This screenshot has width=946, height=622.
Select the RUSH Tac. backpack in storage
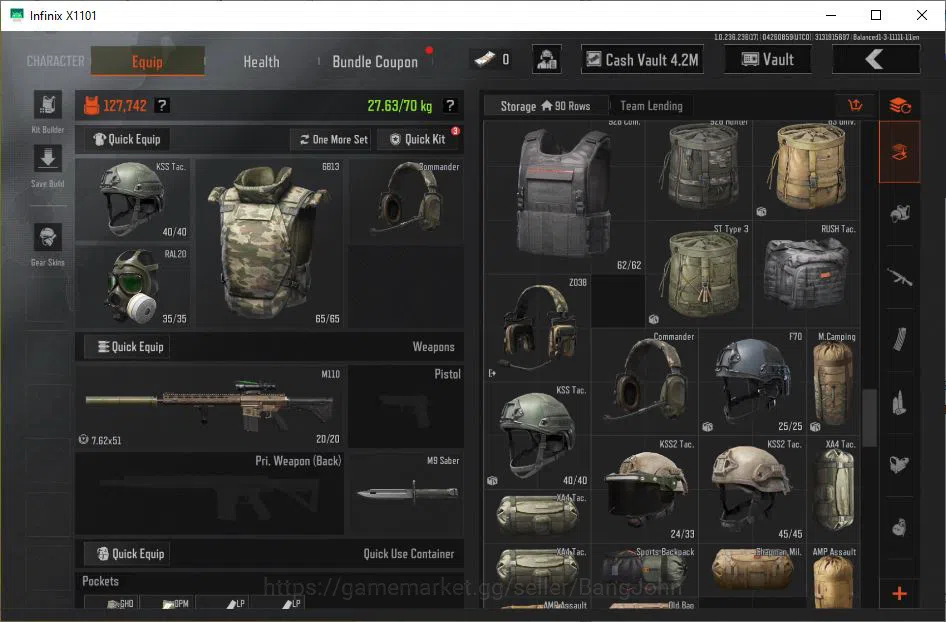[807, 275]
